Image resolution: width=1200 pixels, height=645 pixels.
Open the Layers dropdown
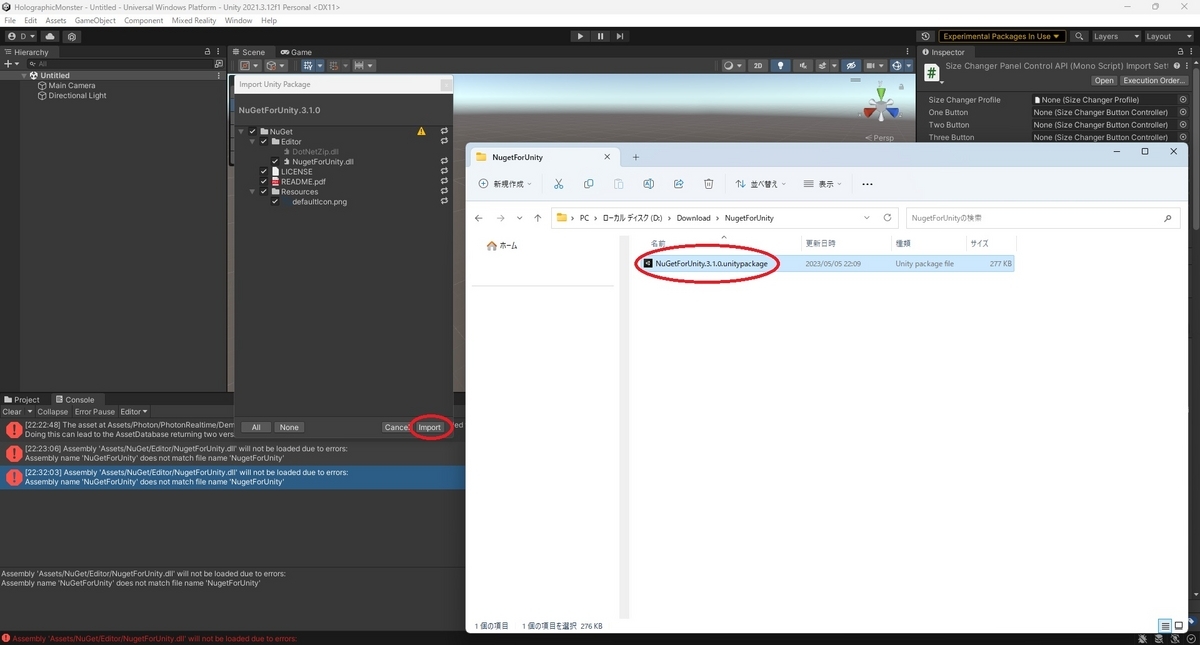click(x=1116, y=36)
